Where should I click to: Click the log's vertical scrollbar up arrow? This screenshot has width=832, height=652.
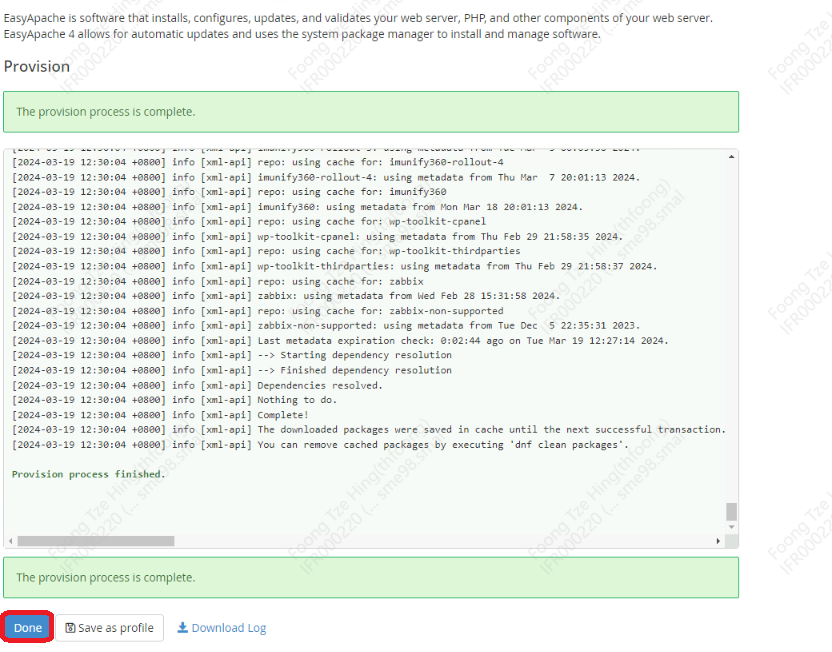pyautogui.click(x=731, y=157)
